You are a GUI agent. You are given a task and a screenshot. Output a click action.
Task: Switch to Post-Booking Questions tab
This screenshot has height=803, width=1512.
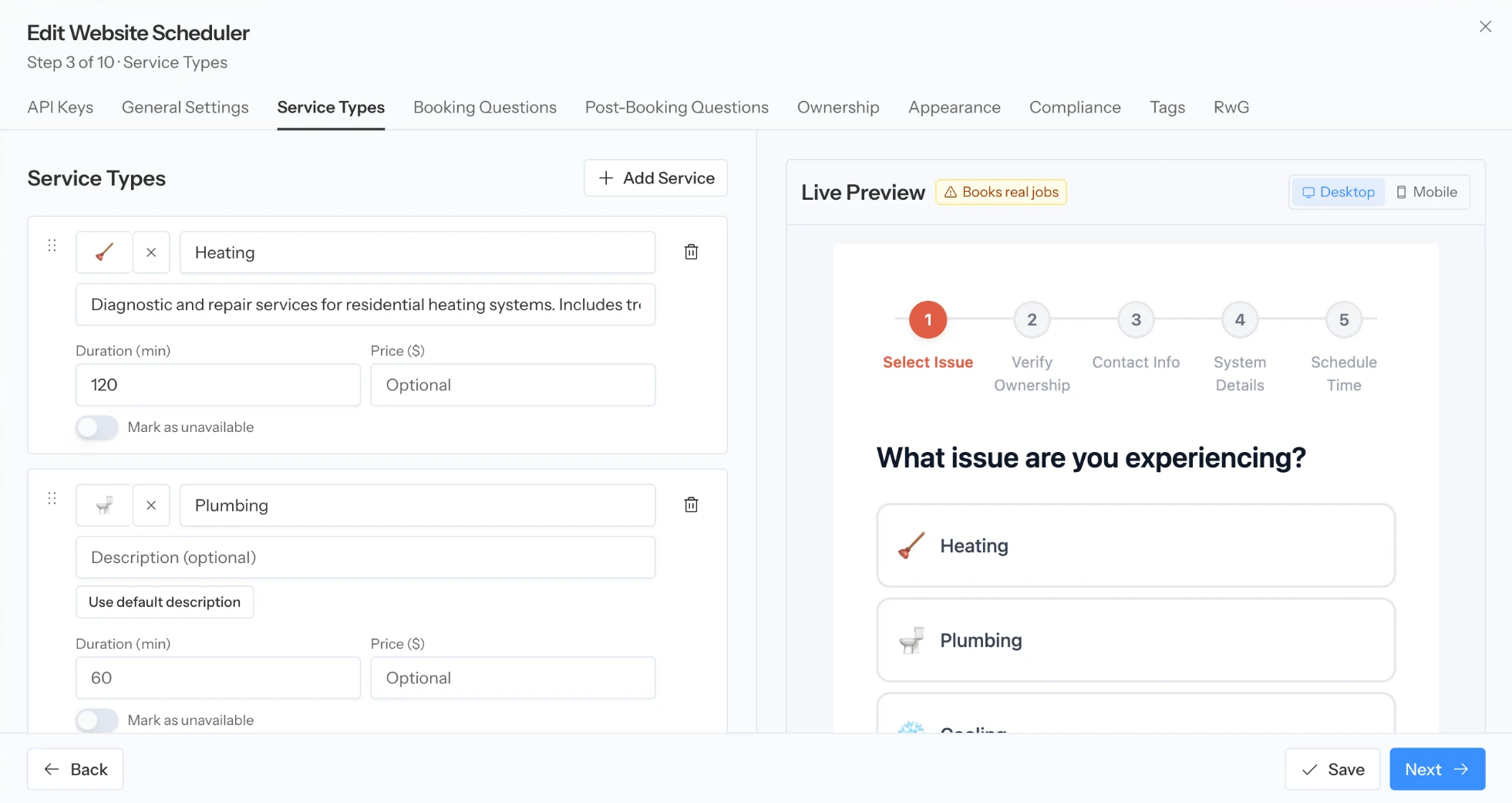677,107
